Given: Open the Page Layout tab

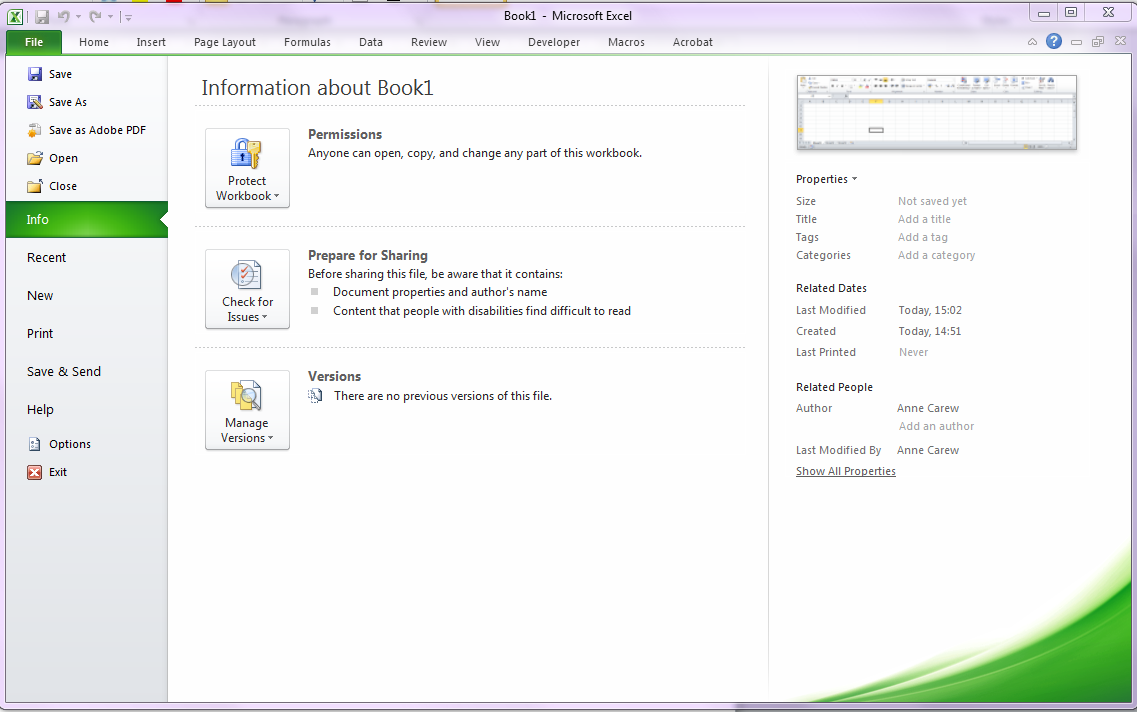Looking at the screenshot, I should point(225,42).
